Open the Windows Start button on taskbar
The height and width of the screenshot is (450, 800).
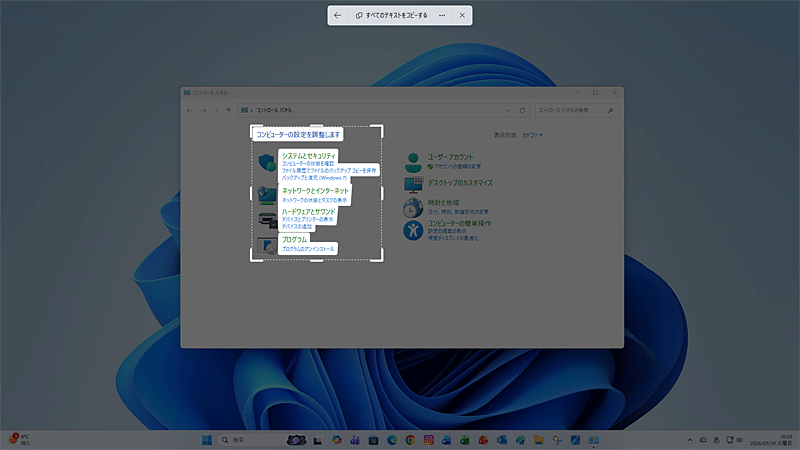point(207,439)
